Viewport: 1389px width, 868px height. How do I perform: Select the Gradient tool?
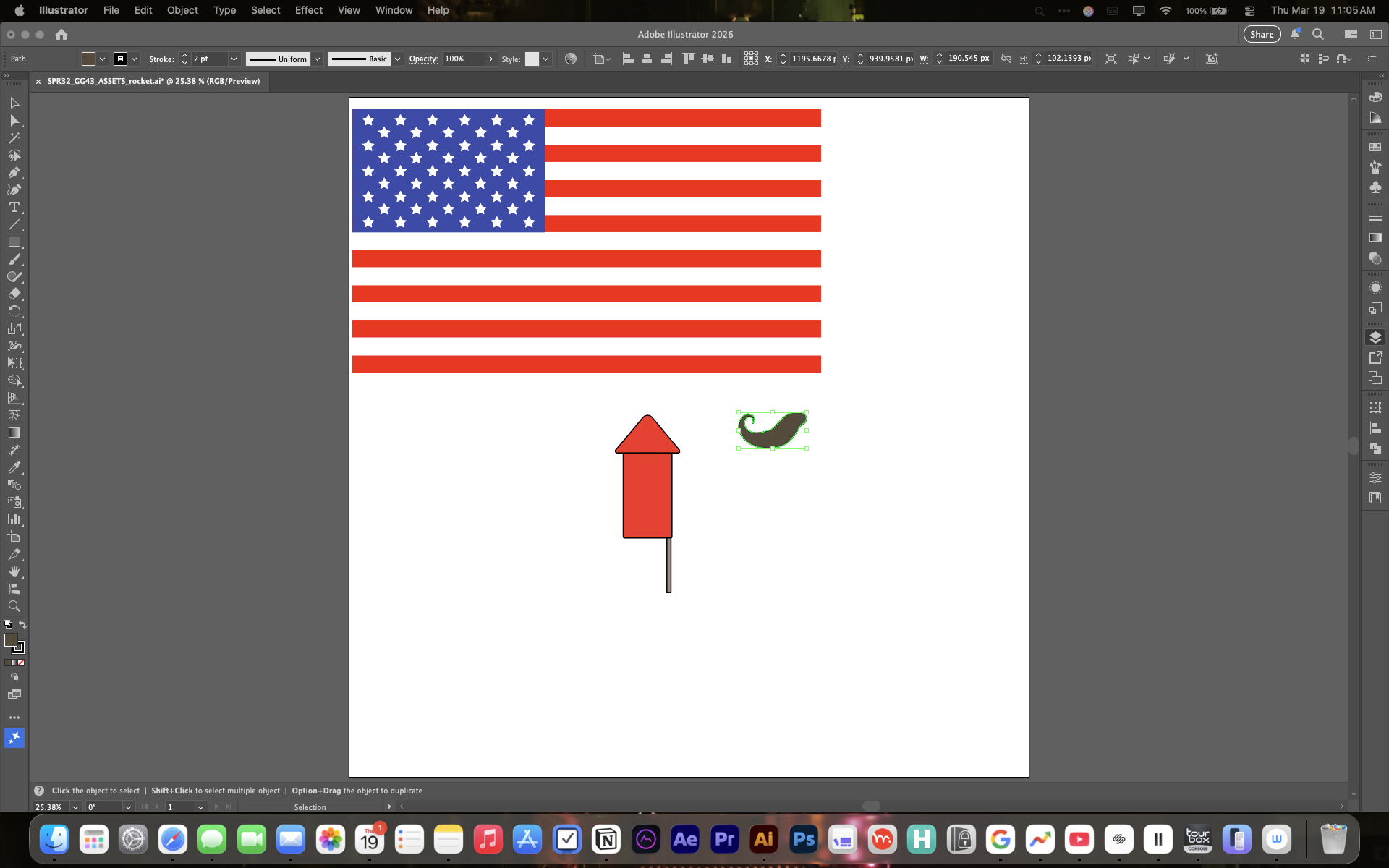pos(14,433)
